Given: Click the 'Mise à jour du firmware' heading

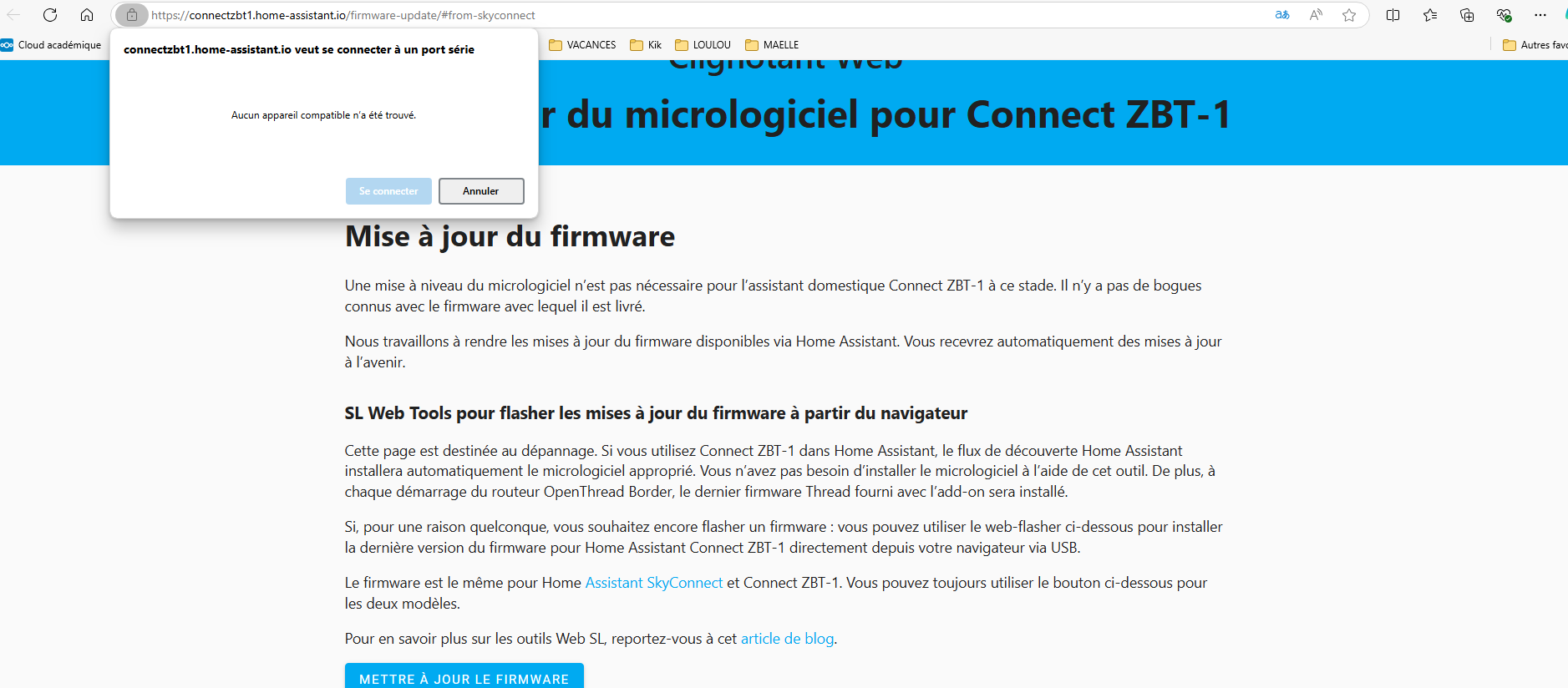Looking at the screenshot, I should pos(510,236).
